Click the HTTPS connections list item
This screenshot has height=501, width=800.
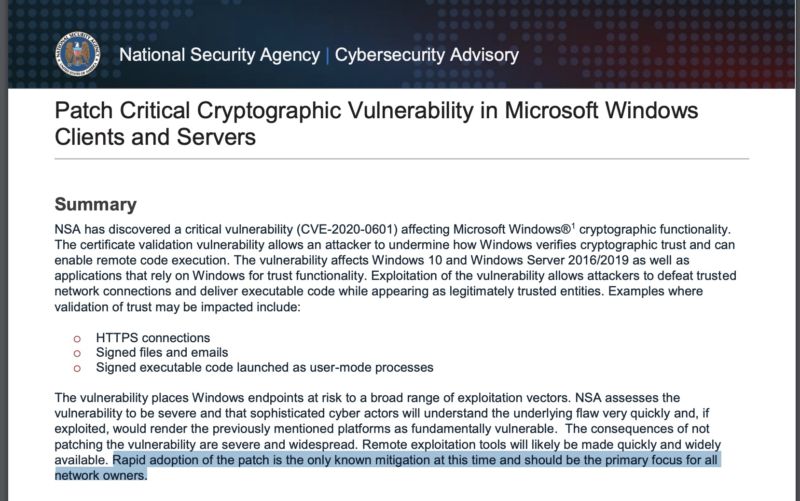click(x=153, y=338)
